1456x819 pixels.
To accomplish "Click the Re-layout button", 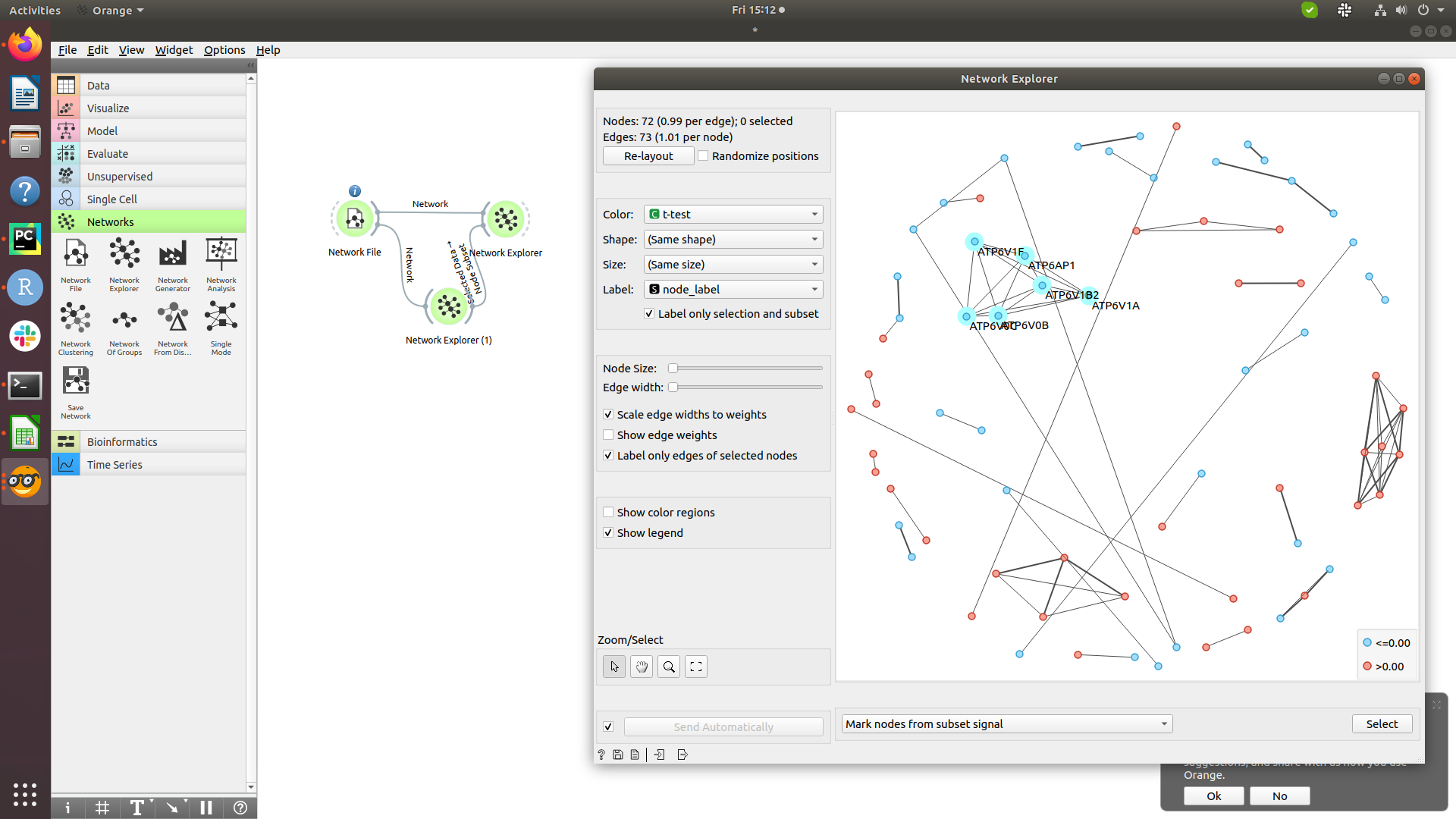I will (648, 155).
